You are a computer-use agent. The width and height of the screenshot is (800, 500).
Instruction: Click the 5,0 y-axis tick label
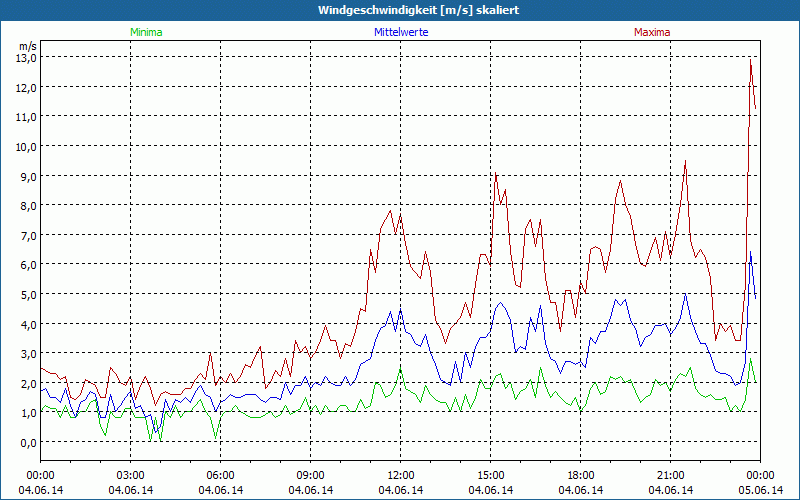click(x=26, y=294)
